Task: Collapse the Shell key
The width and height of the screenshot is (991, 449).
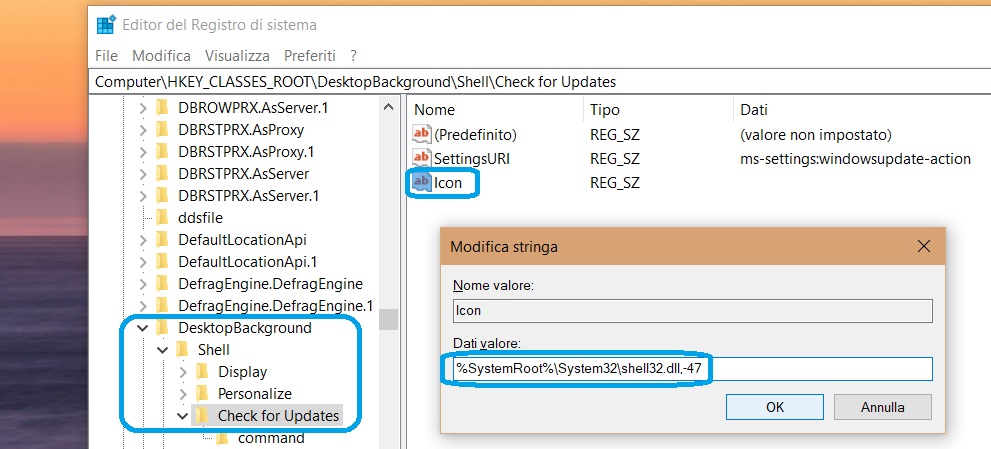Action: tap(162, 350)
